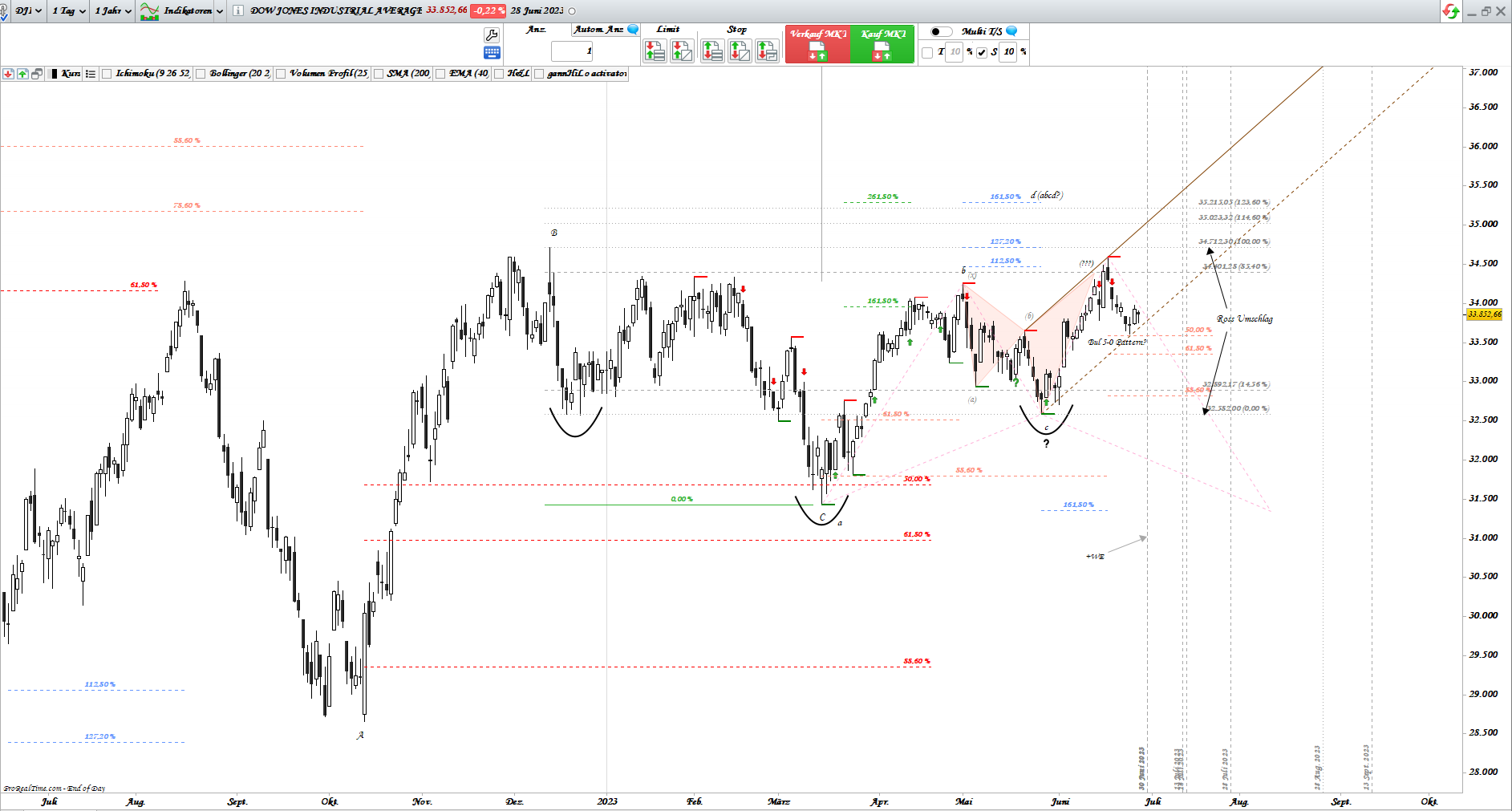Click the Nov. label on the time axis
The height and width of the screenshot is (811, 1512).
(x=422, y=801)
